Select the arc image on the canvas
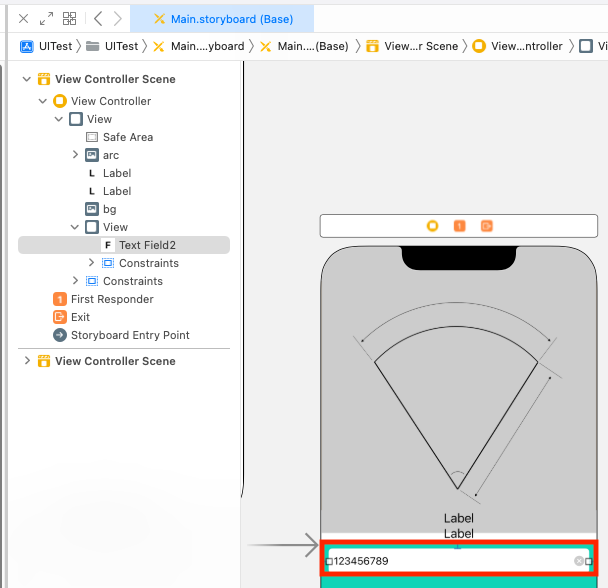Image resolution: width=608 pixels, height=588 pixels. point(458,403)
